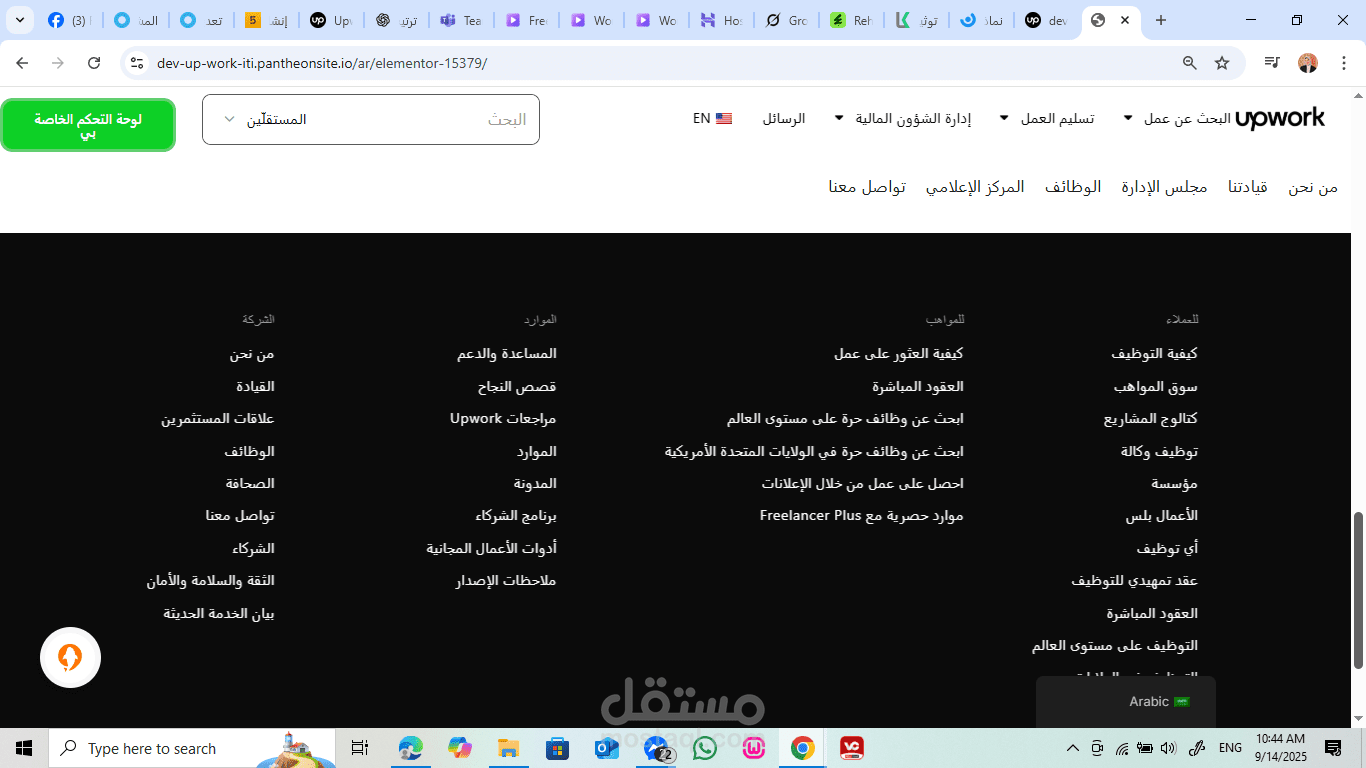Click the Windows taskbar search box
The width and height of the screenshot is (1366, 768).
192,748
